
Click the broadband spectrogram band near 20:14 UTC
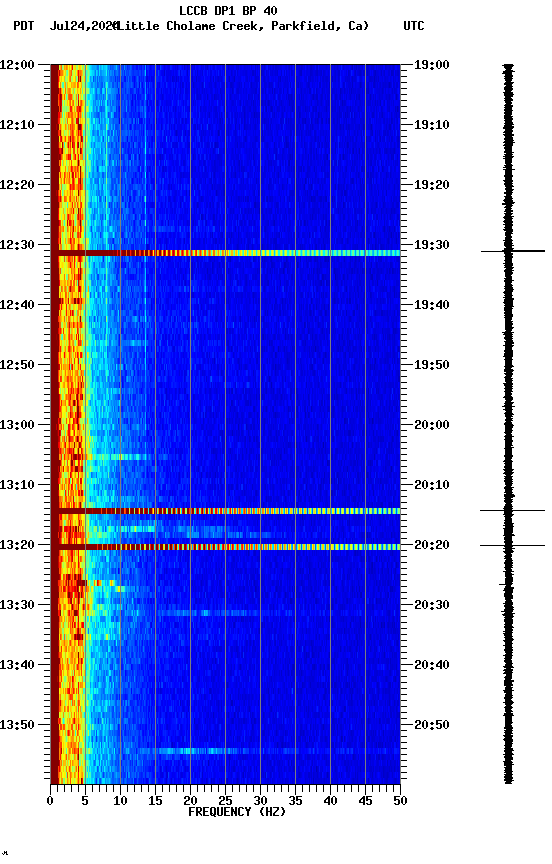pos(225,511)
